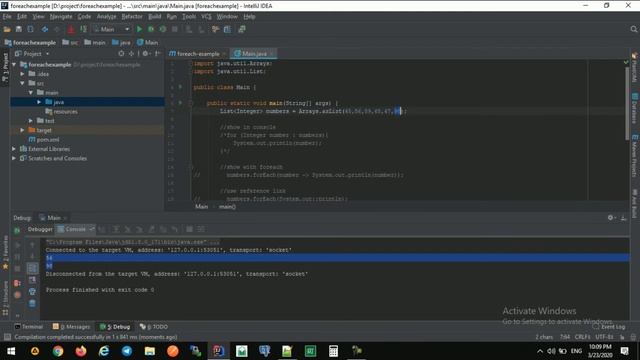Click hide Debug panel icon
This screenshot has height=360, width=640.
click(x=624, y=218)
